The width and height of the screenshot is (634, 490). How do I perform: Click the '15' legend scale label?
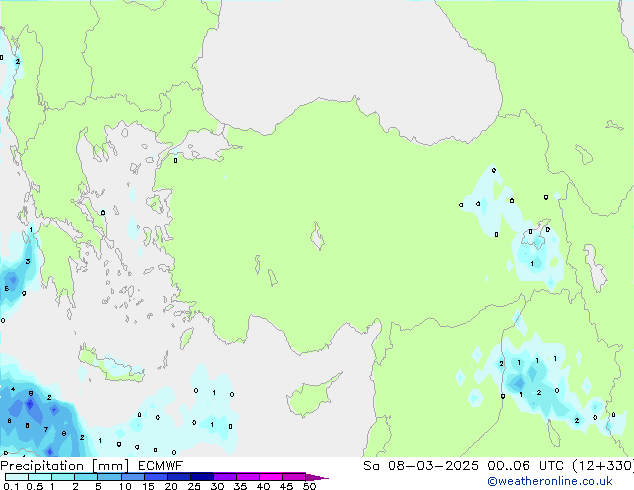tap(148, 486)
